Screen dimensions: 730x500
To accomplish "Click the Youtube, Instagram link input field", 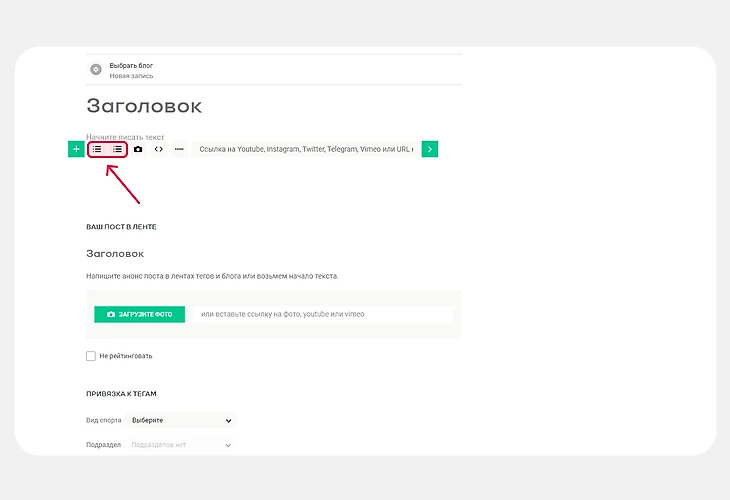I will tap(306, 149).
